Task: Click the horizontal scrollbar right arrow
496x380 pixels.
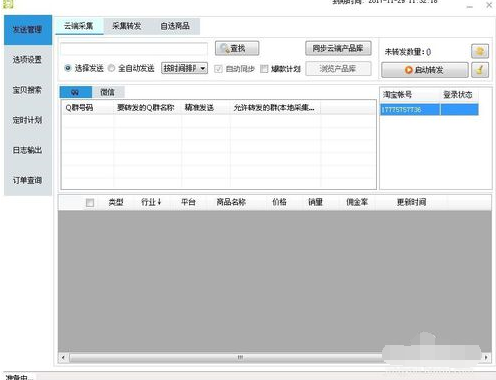Action: [x=486, y=358]
